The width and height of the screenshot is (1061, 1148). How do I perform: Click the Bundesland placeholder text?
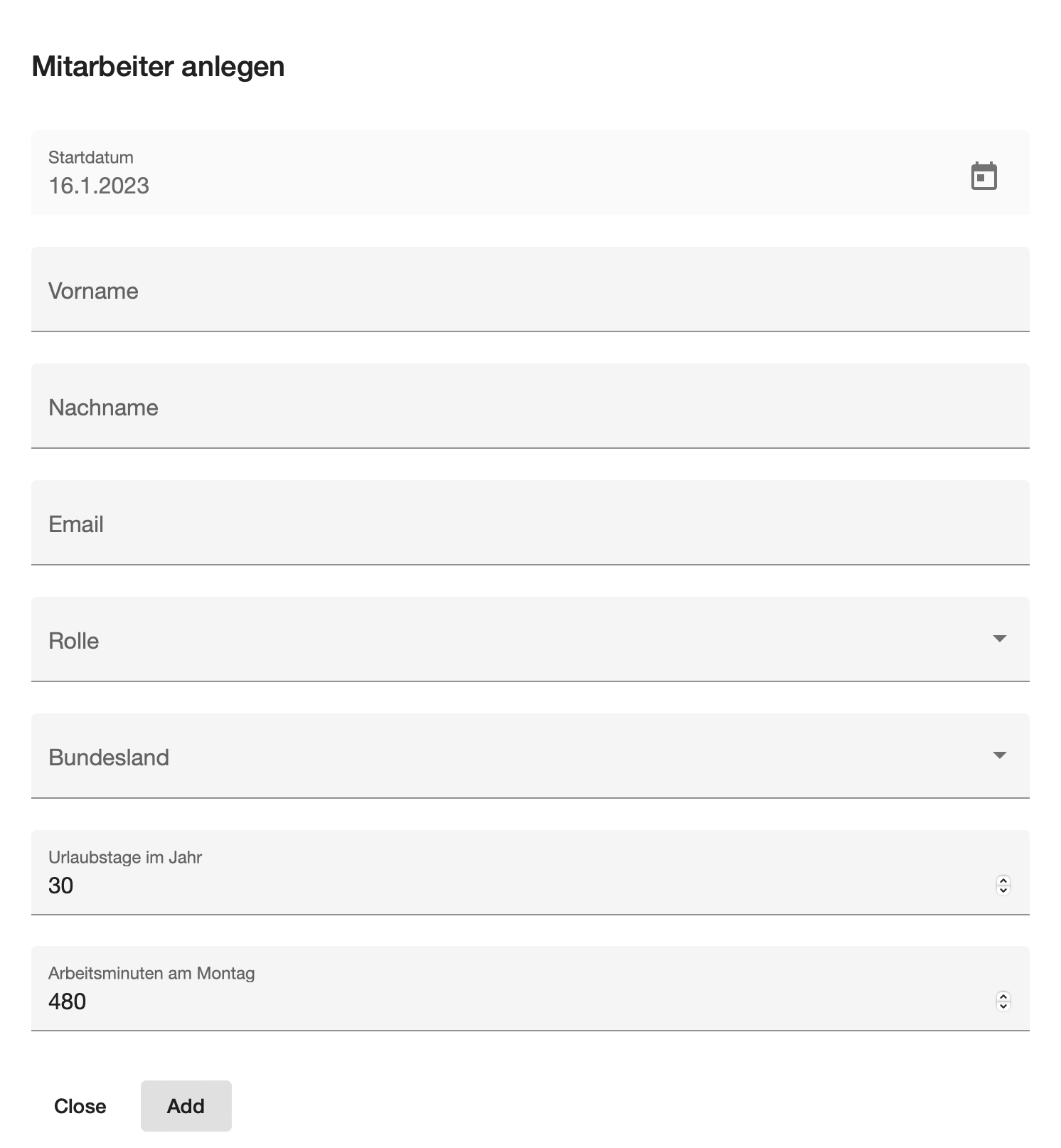coord(109,758)
